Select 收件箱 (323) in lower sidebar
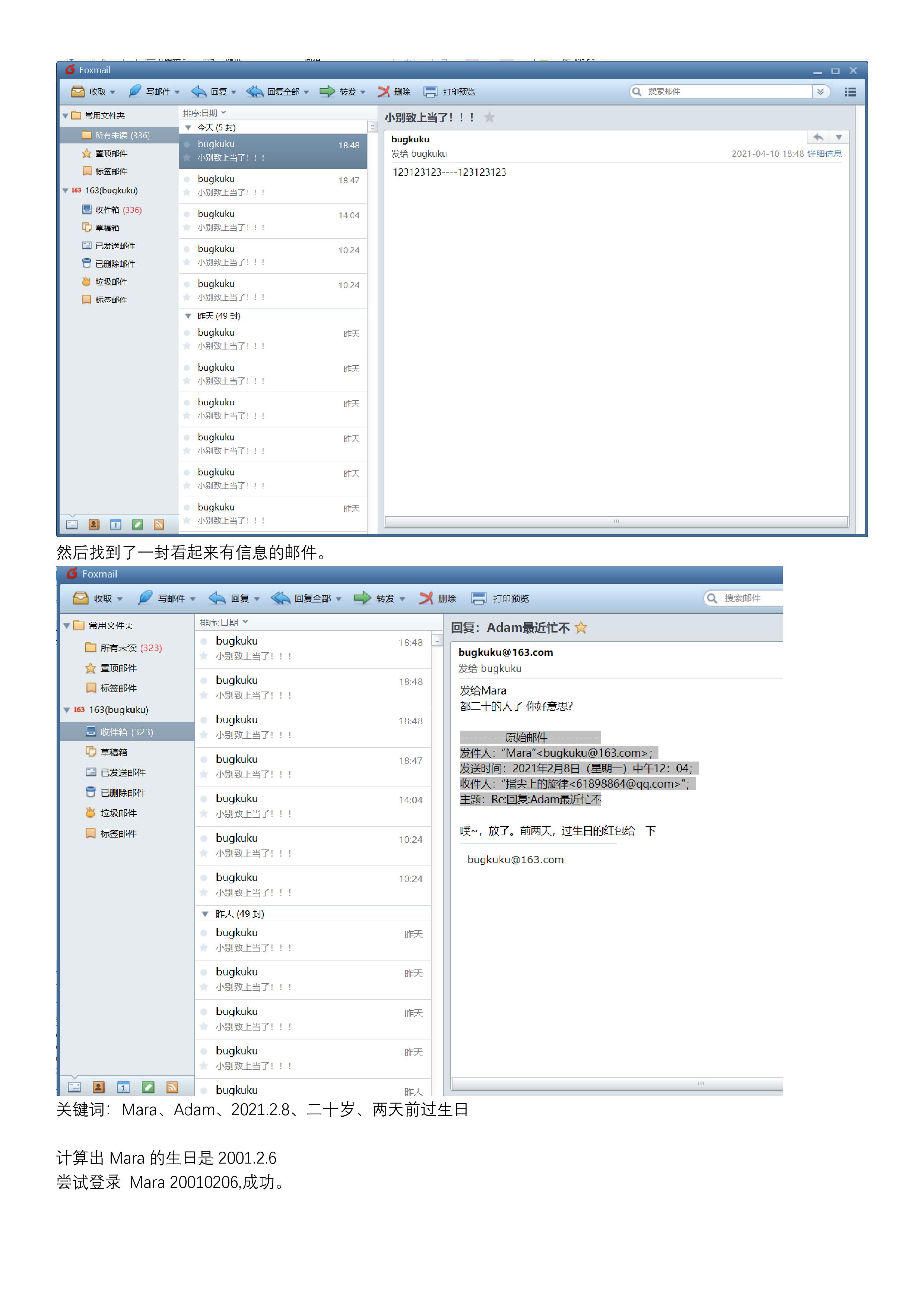The image size is (924, 1307). point(127,731)
